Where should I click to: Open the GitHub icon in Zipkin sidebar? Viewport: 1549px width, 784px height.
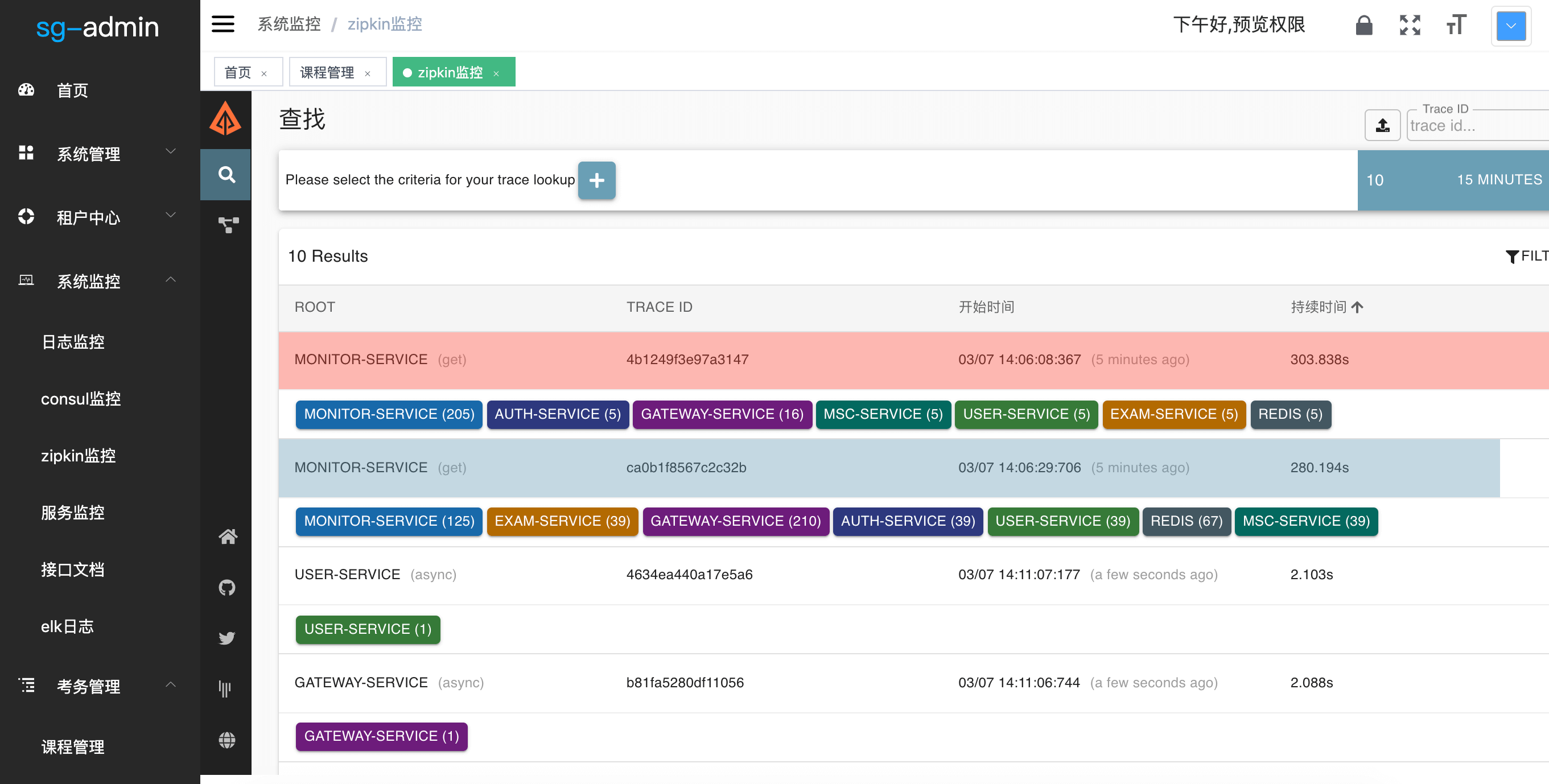click(x=227, y=587)
